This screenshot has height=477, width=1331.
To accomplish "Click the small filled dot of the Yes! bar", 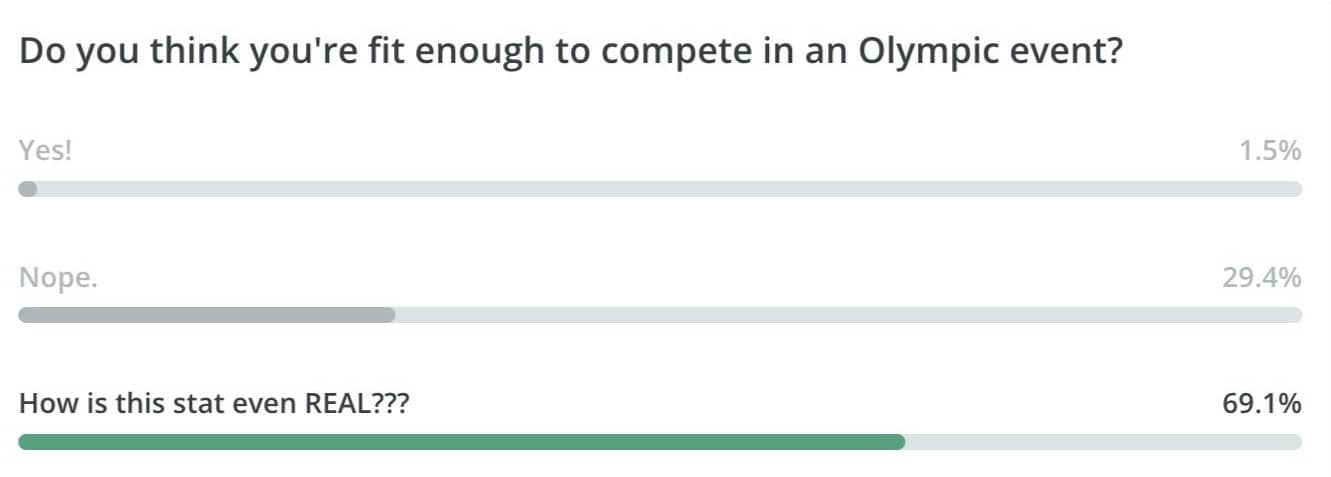I will pos(28,189).
